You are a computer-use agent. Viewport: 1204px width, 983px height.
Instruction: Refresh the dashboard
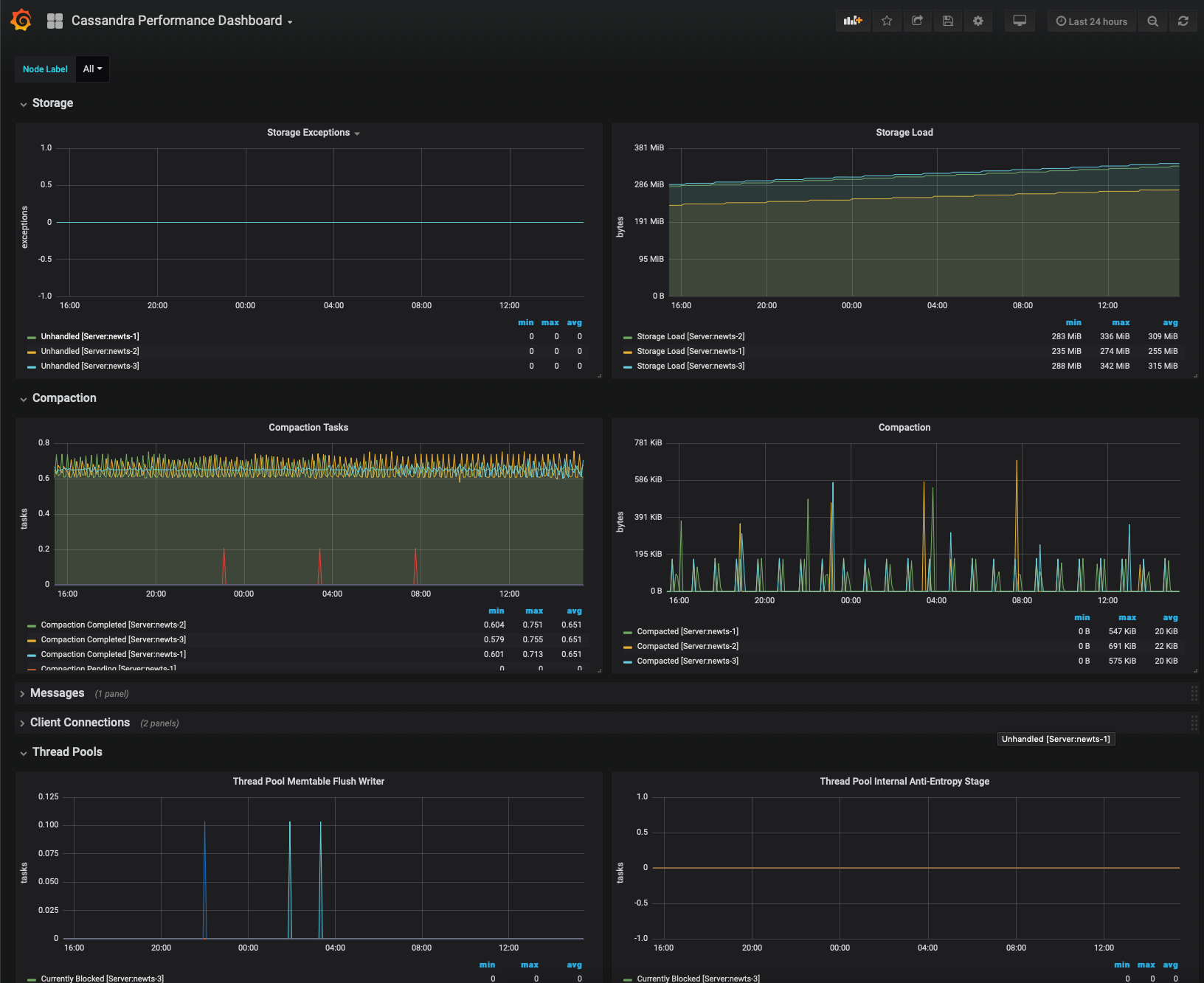pos(1183,21)
